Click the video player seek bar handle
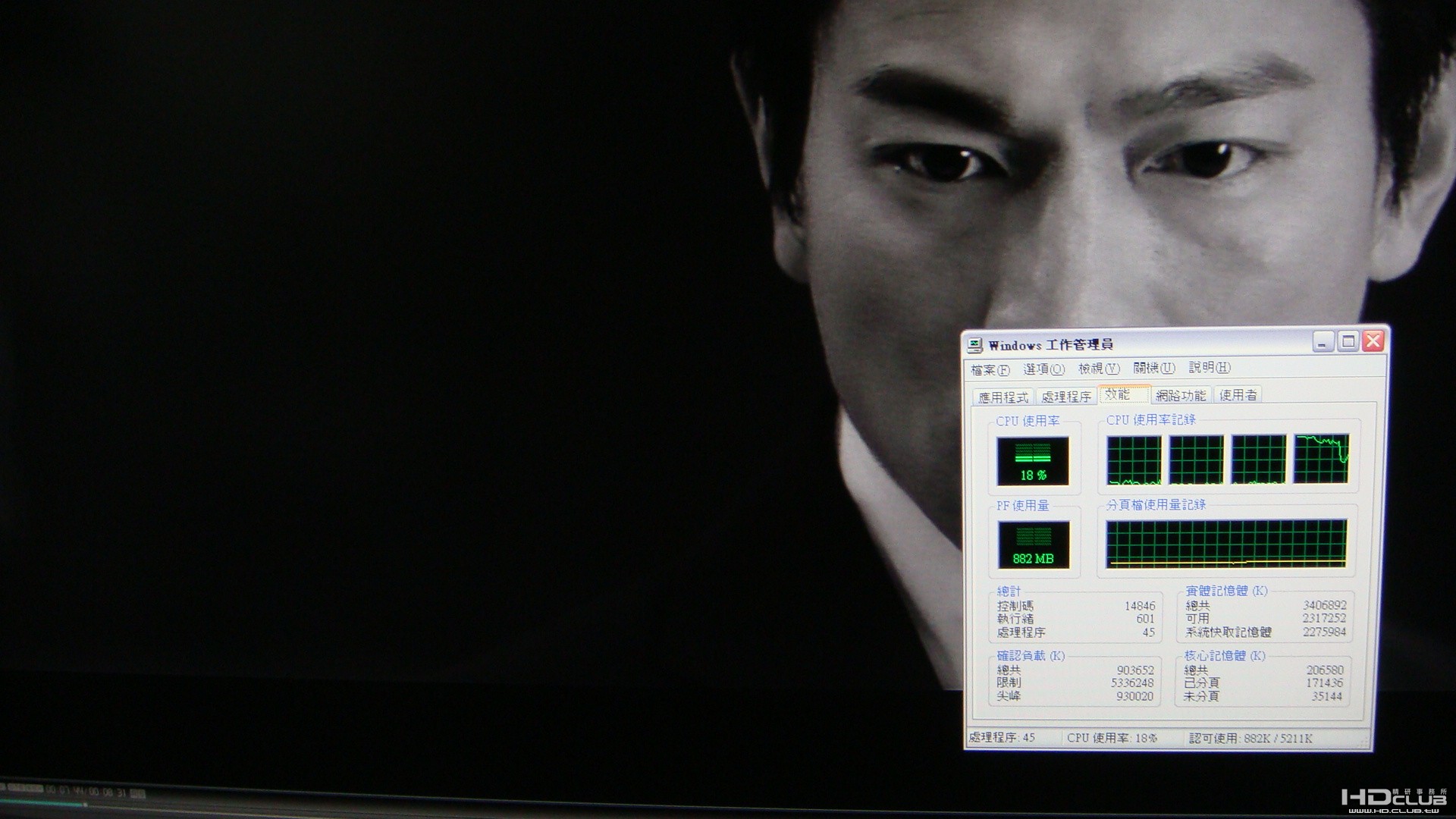 pos(85,803)
